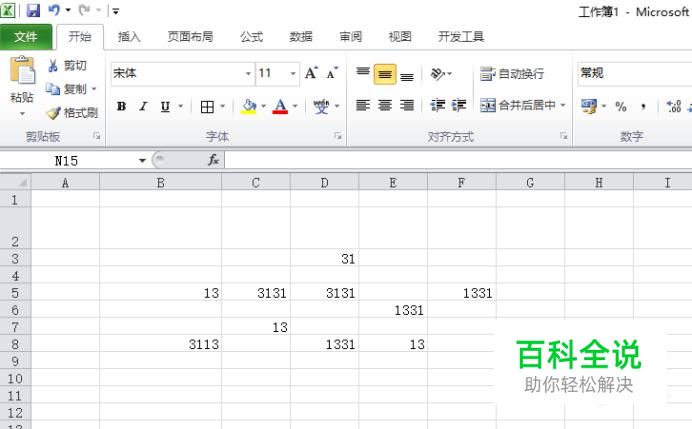Click the Cut scissors icon

(53, 66)
